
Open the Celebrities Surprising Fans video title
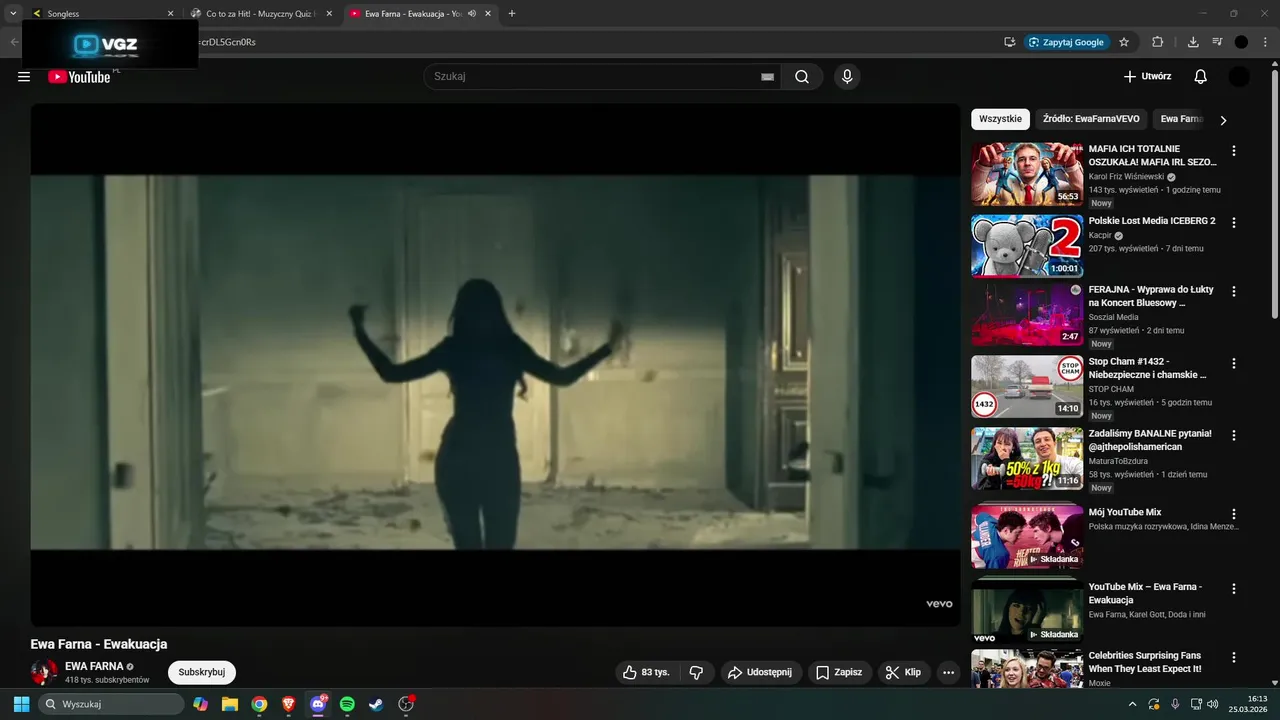(1145, 662)
